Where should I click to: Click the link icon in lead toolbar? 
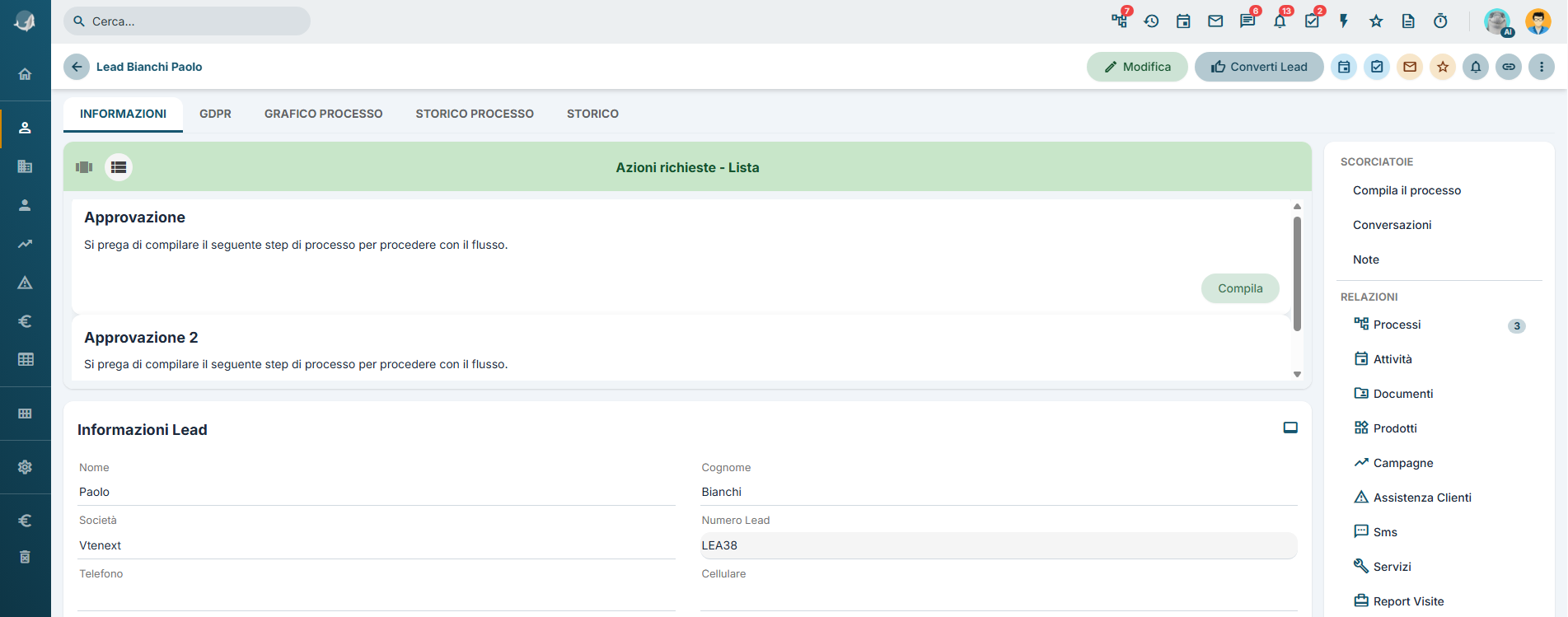[x=1509, y=67]
